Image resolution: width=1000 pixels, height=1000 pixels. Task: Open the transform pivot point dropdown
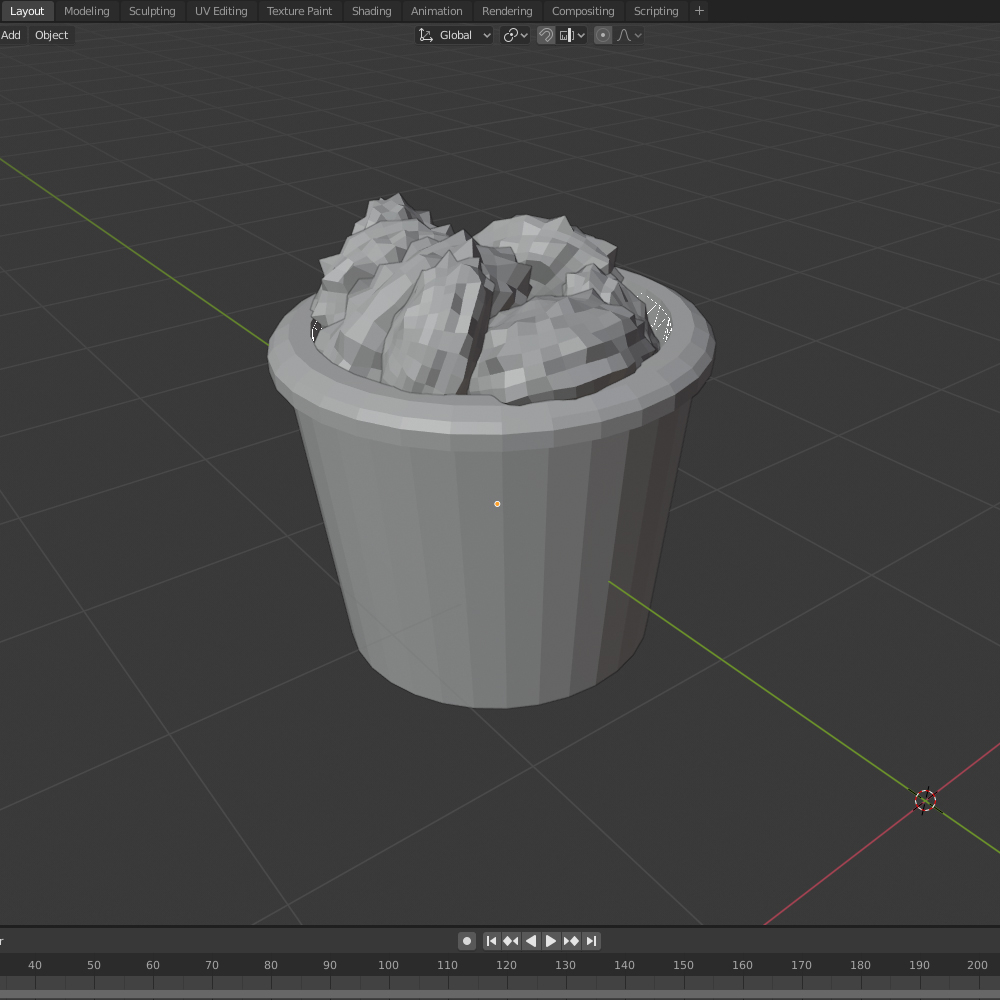tap(515, 35)
